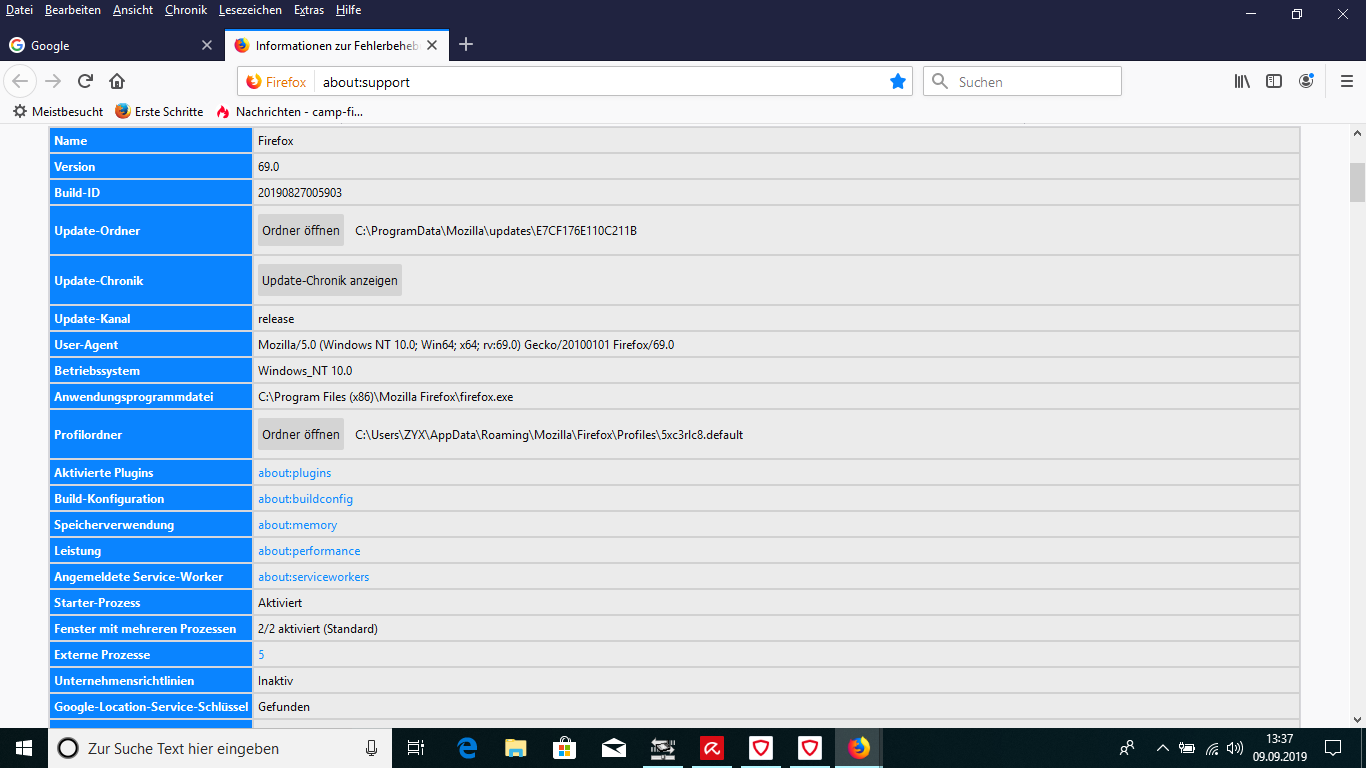1366x768 pixels.
Task: Reload the current page
Action: (x=85, y=81)
